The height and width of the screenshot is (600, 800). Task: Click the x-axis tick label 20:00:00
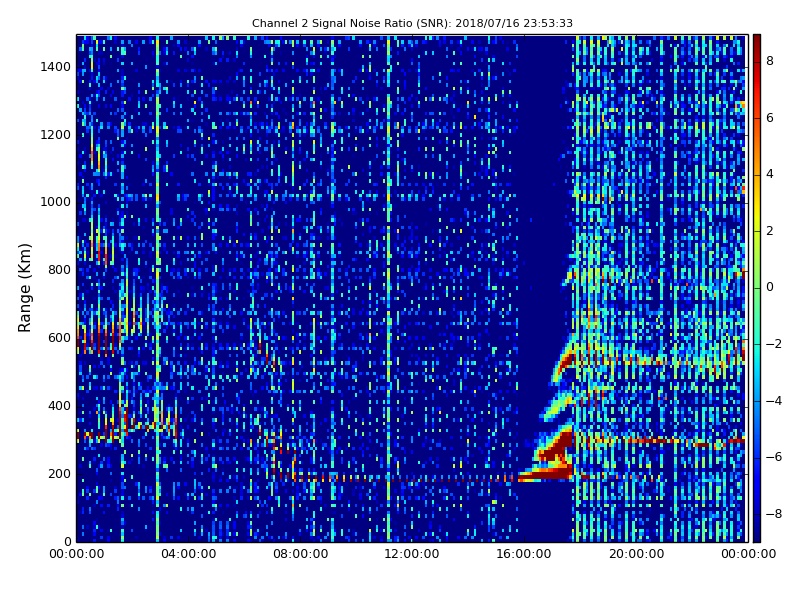point(636,554)
